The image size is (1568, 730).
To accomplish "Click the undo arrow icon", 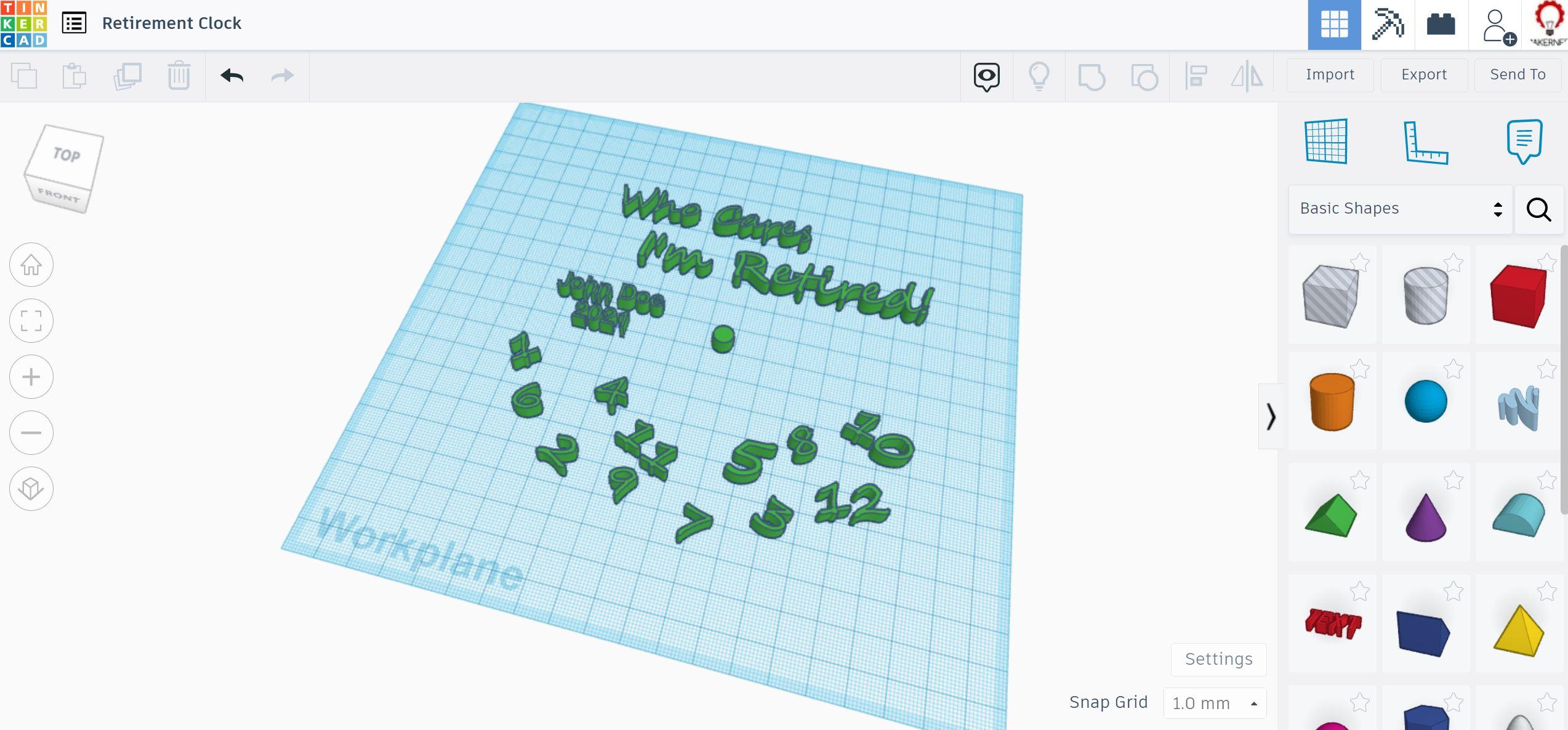I will [x=232, y=76].
